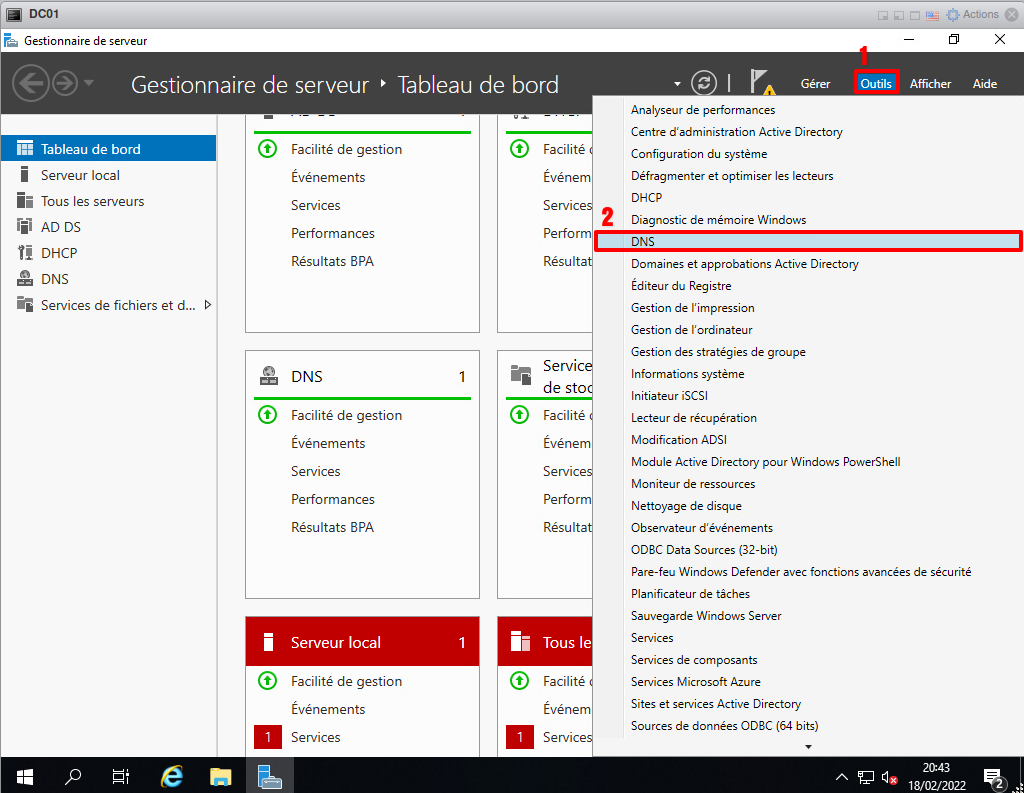Click Résultats BPA in DNS tile
1024x793 pixels.
point(332,527)
